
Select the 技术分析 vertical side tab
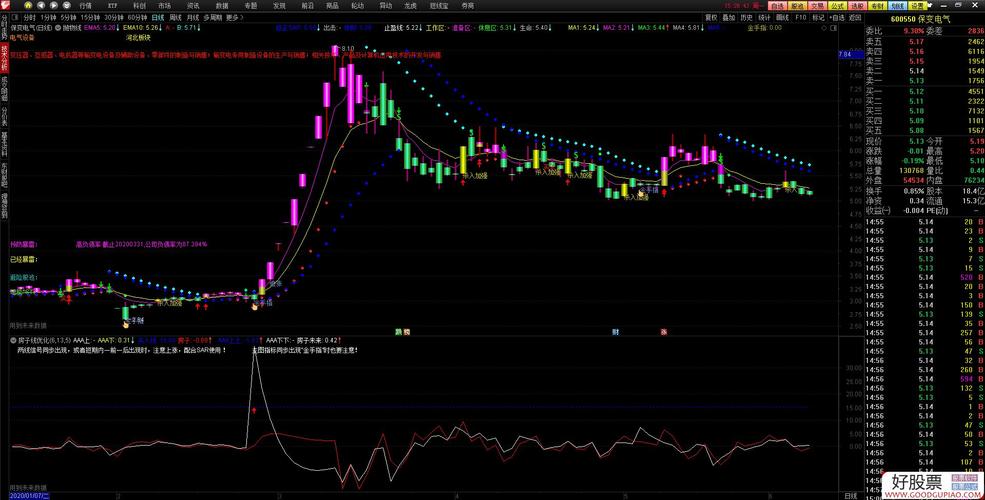click(4, 58)
